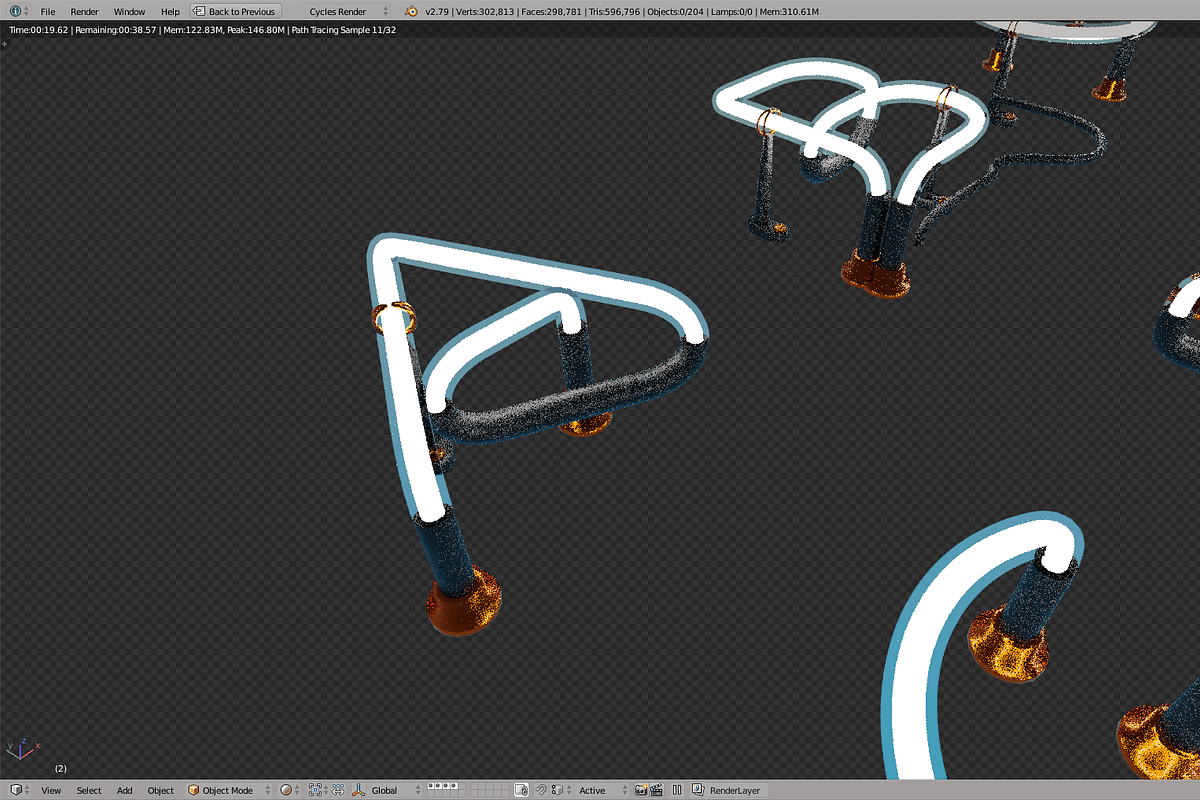Screen dimensions: 1200x800
Task: Open the File menu
Action: click(48, 11)
